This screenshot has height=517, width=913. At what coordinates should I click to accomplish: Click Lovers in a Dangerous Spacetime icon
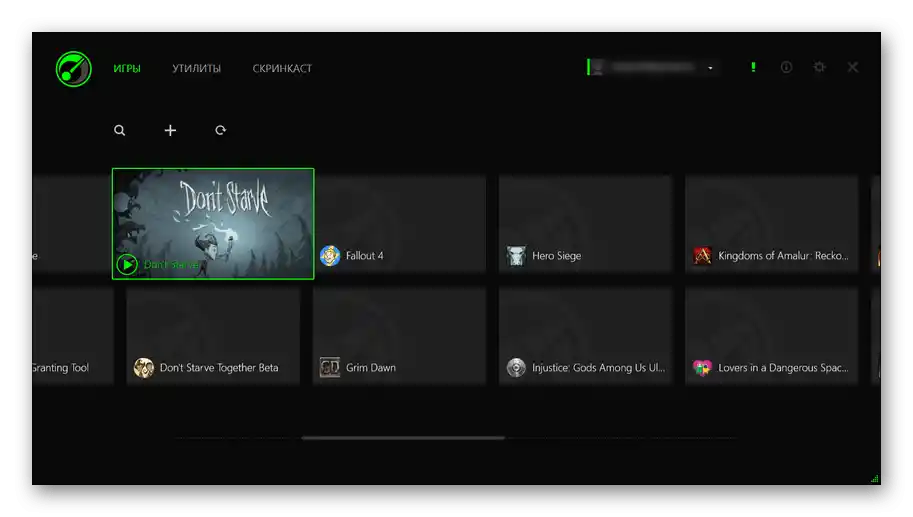702,368
